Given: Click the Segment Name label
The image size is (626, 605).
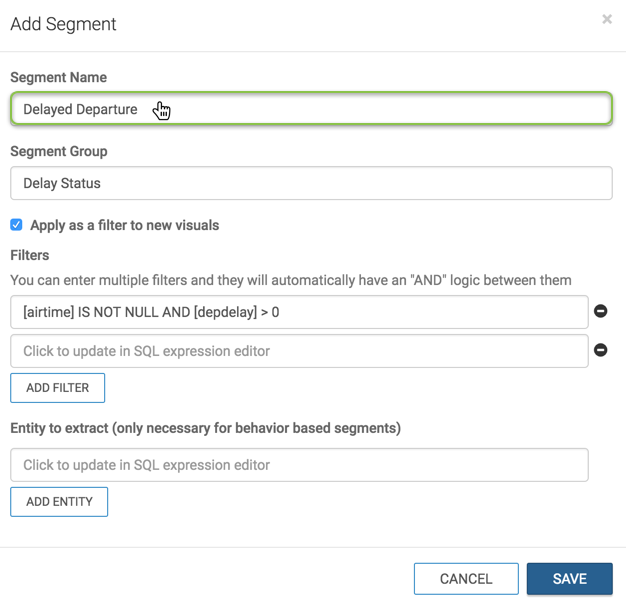Looking at the screenshot, I should pyautogui.click(x=58, y=77).
